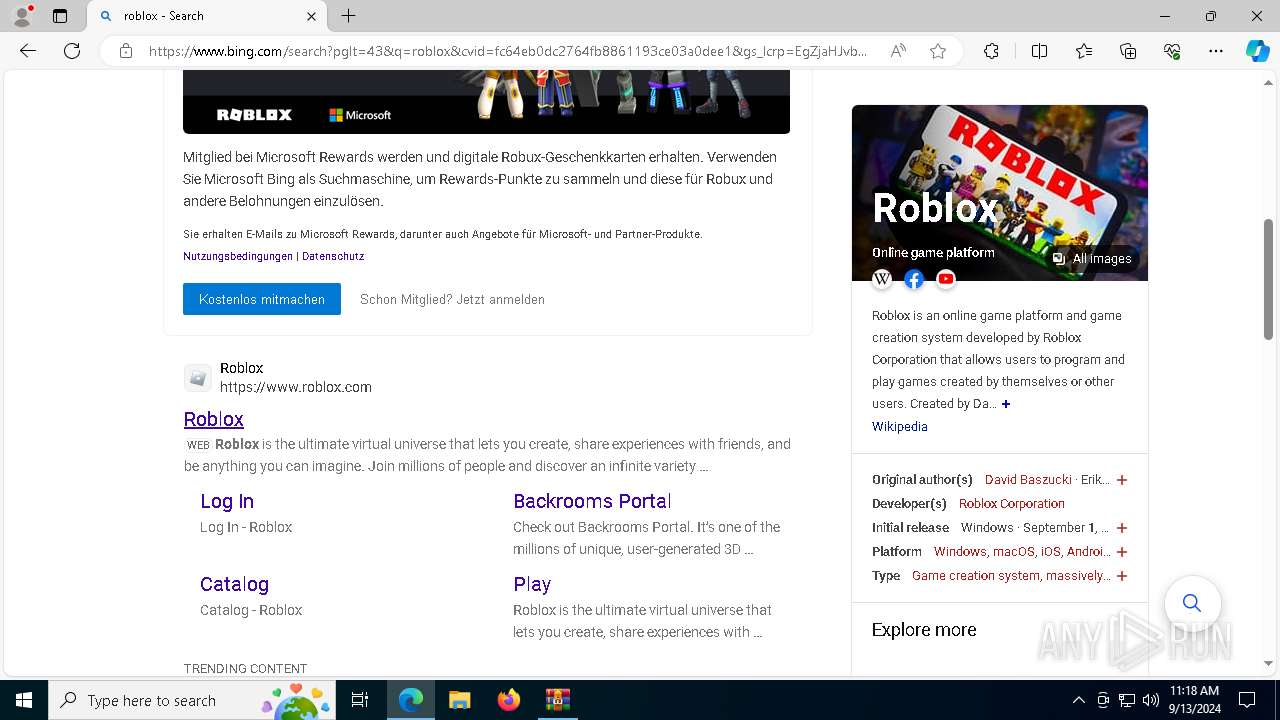Image resolution: width=1280 pixels, height=720 pixels.
Task: Open the Log In sitelink
Action: click(x=227, y=501)
